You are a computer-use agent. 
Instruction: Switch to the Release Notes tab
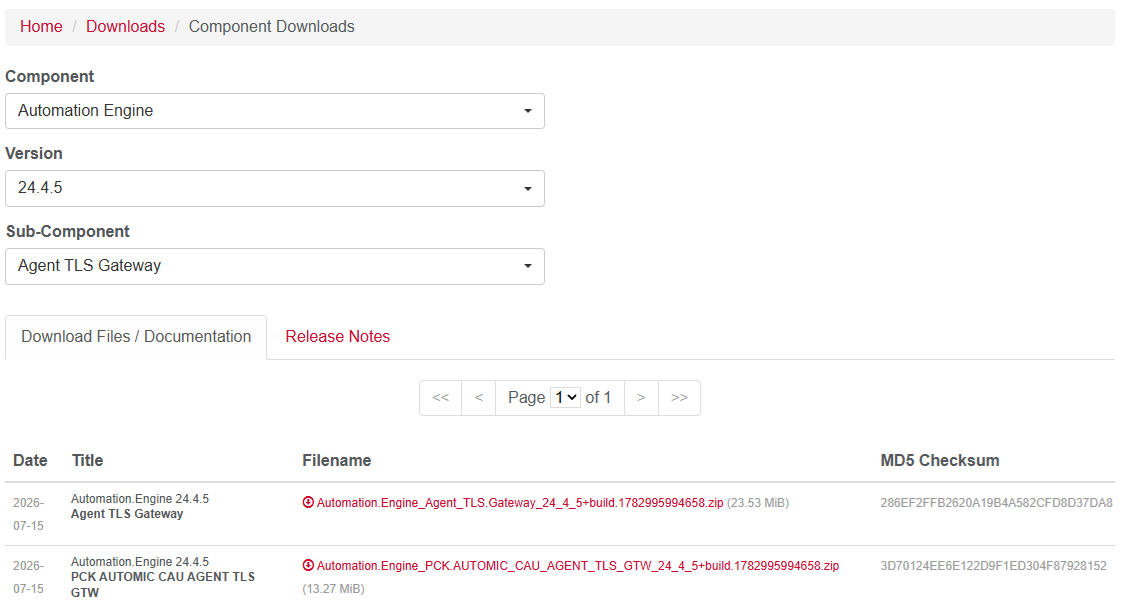(337, 337)
